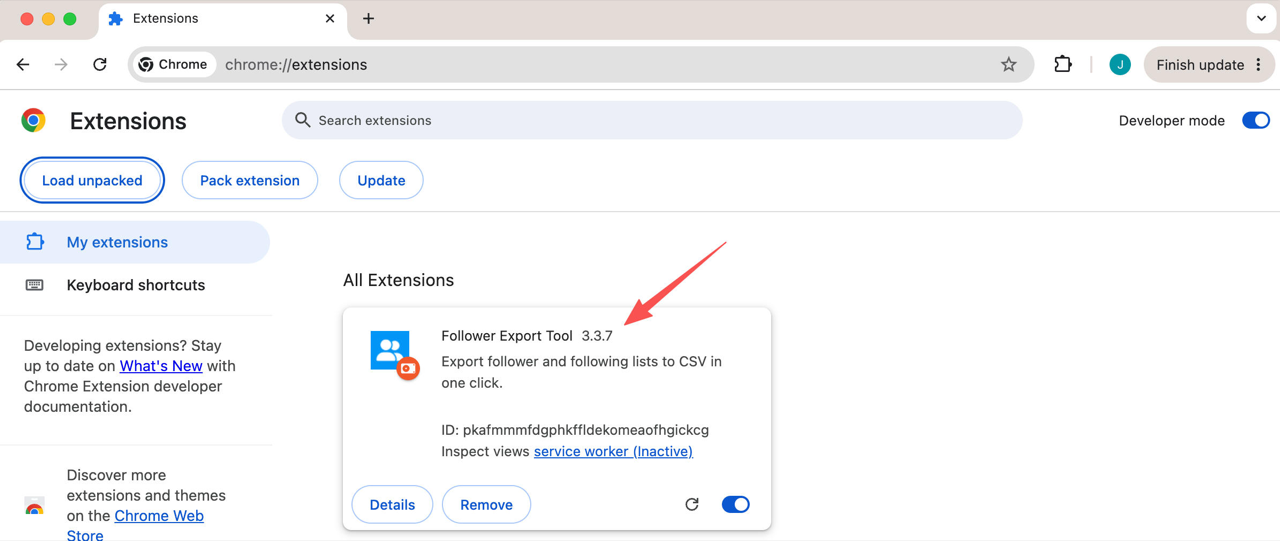Screen dimensions: 1280x541
Task: Bookmark this page with the star icon
Action: pos(1009,65)
